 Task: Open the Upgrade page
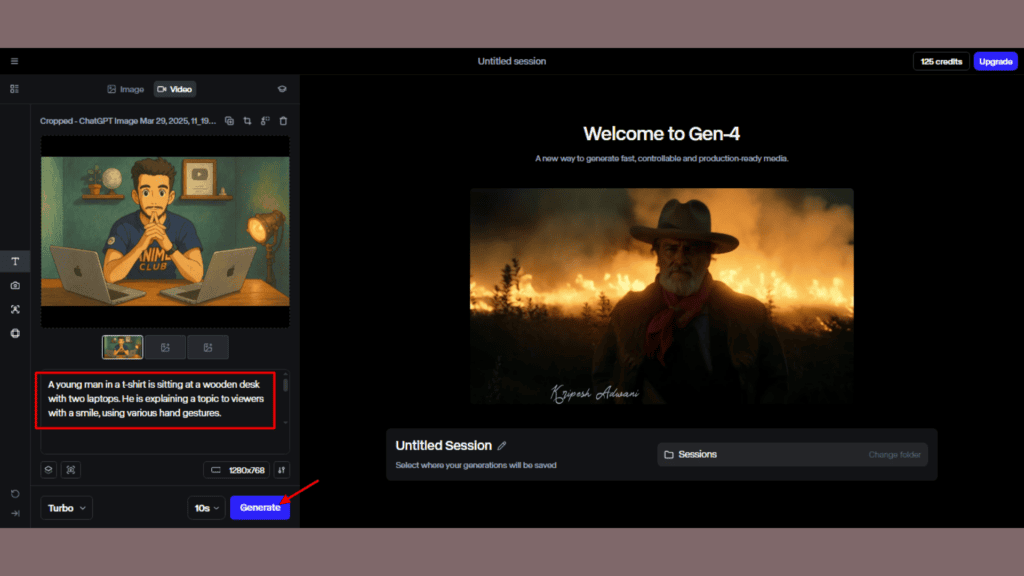[x=995, y=61]
